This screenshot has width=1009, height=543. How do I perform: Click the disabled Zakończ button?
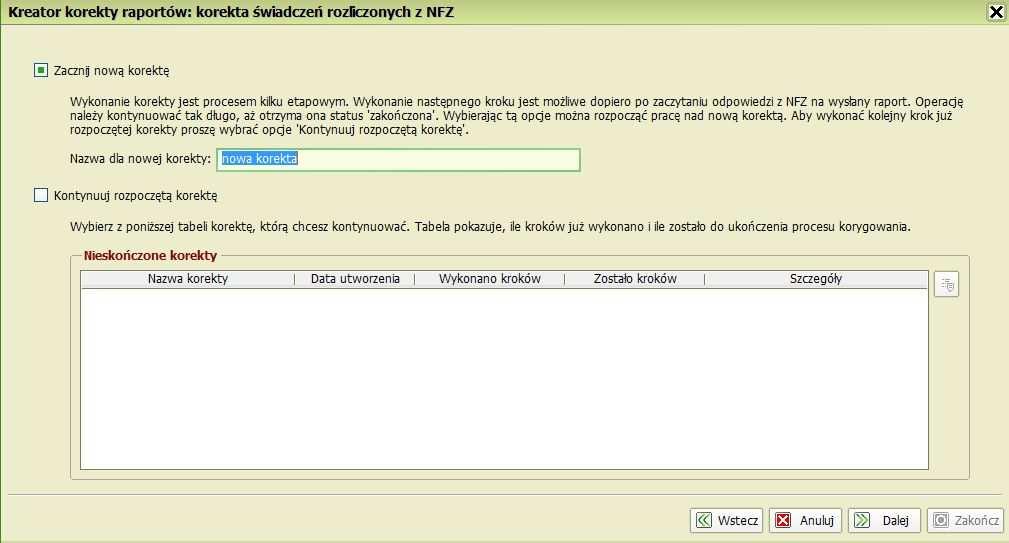(x=965, y=520)
